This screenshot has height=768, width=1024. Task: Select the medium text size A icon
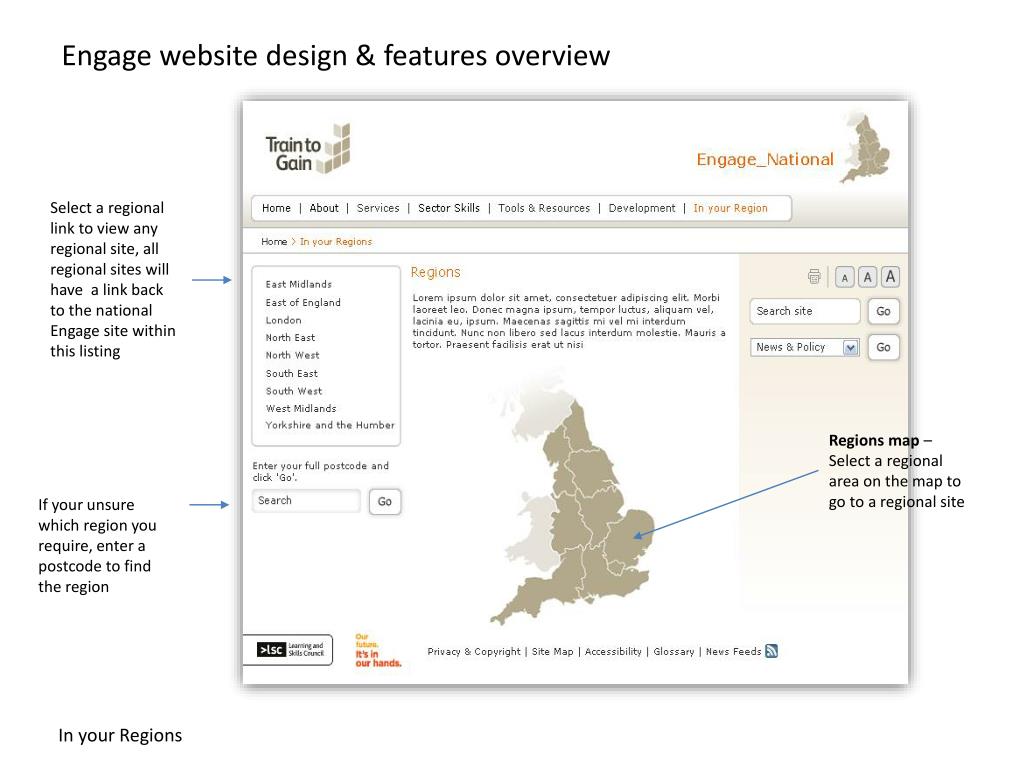pyautogui.click(x=867, y=277)
